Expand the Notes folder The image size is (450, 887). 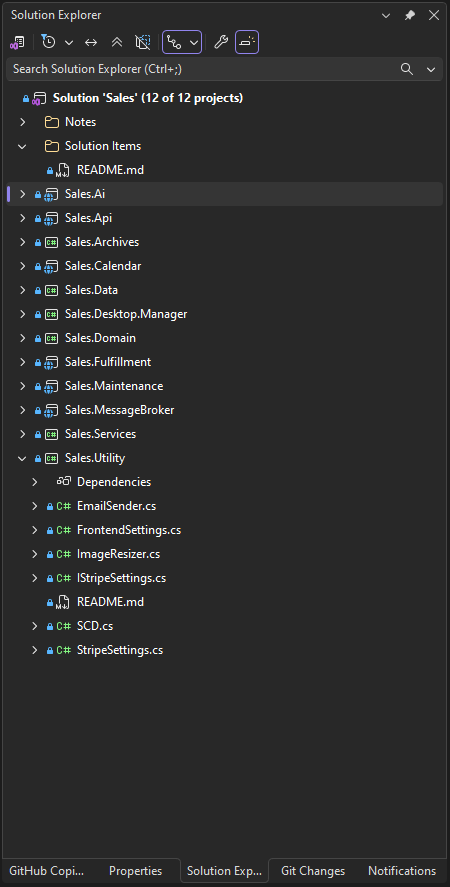point(23,122)
